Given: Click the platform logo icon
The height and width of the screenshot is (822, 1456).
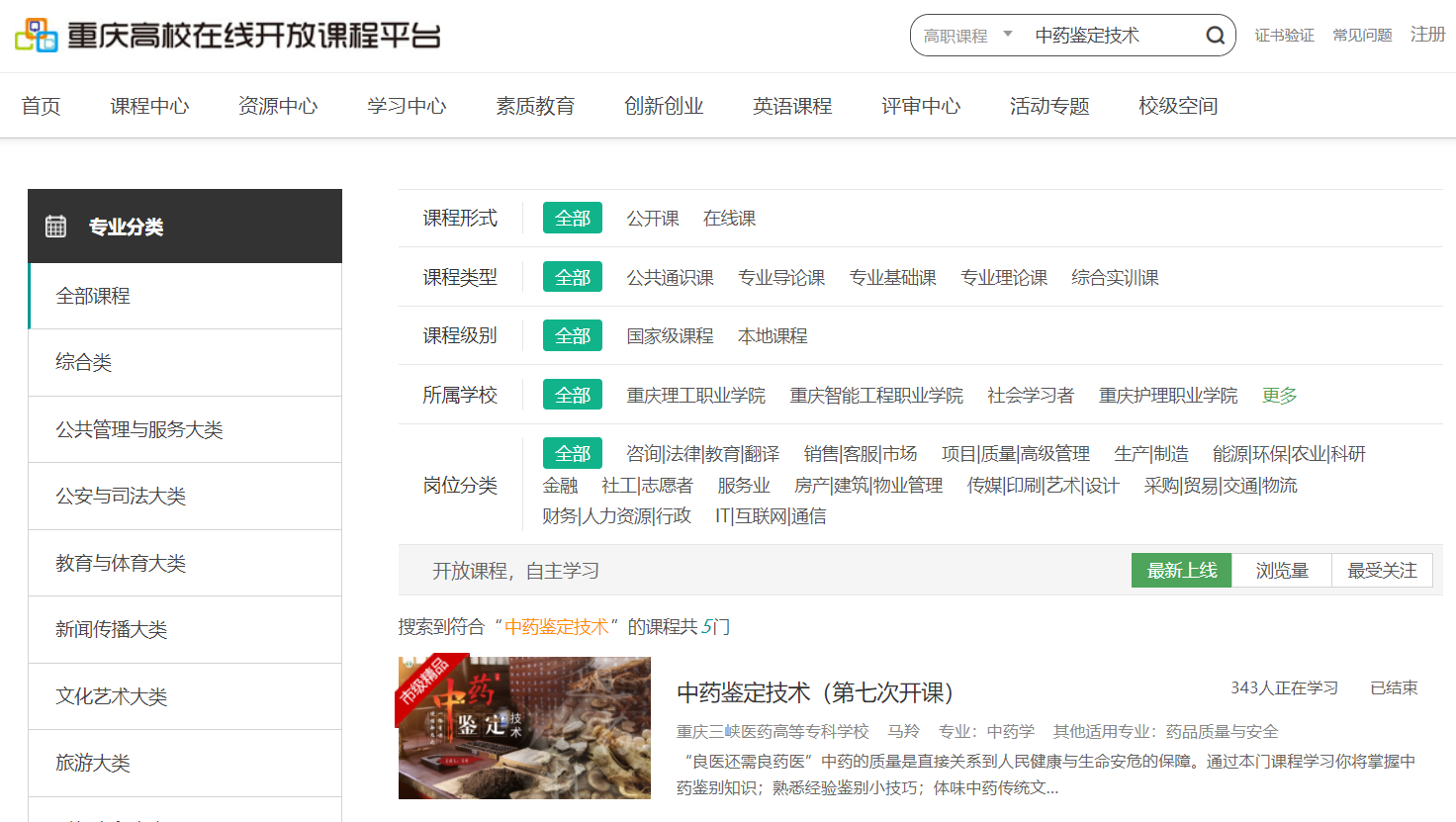Looking at the screenshot, I should coord(37,36).
